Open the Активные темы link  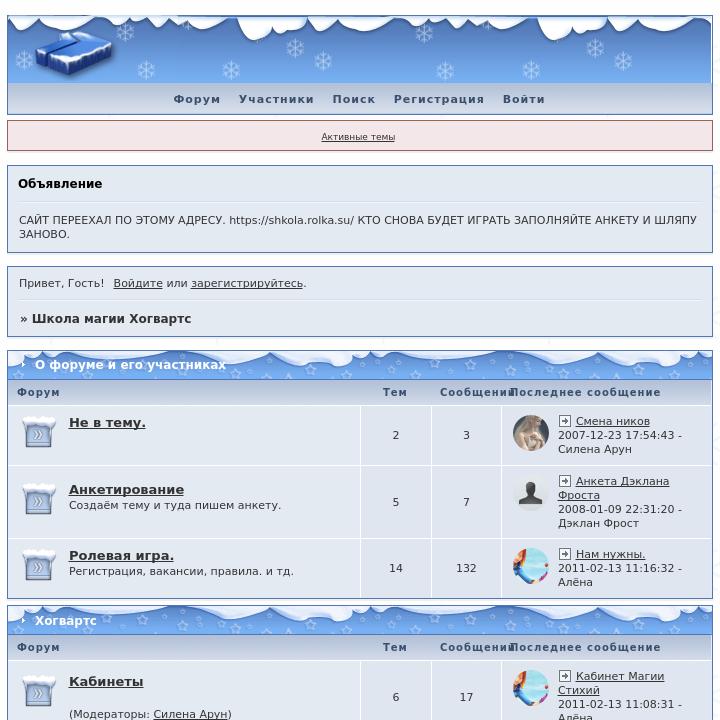pyautogui.click(x=358, y=137)
